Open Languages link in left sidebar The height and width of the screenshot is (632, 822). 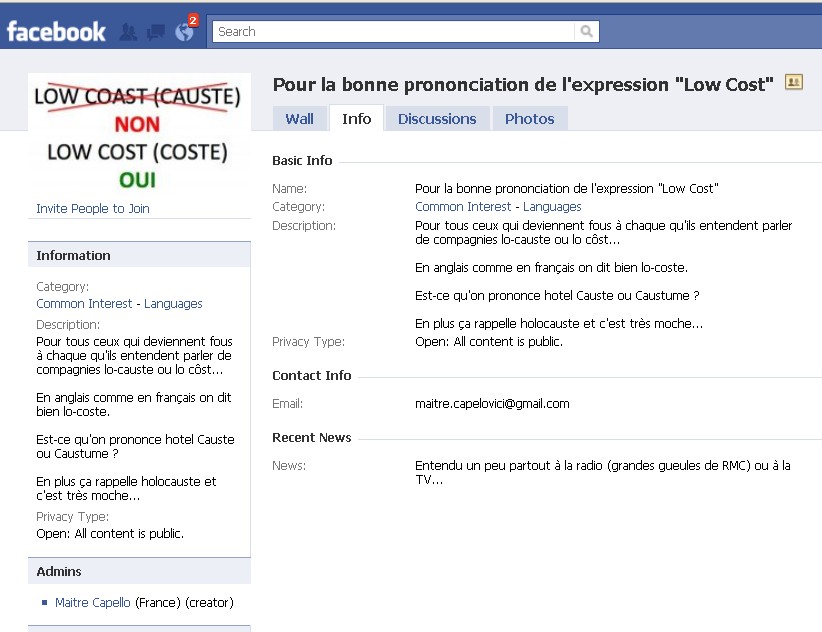[173, 303]
